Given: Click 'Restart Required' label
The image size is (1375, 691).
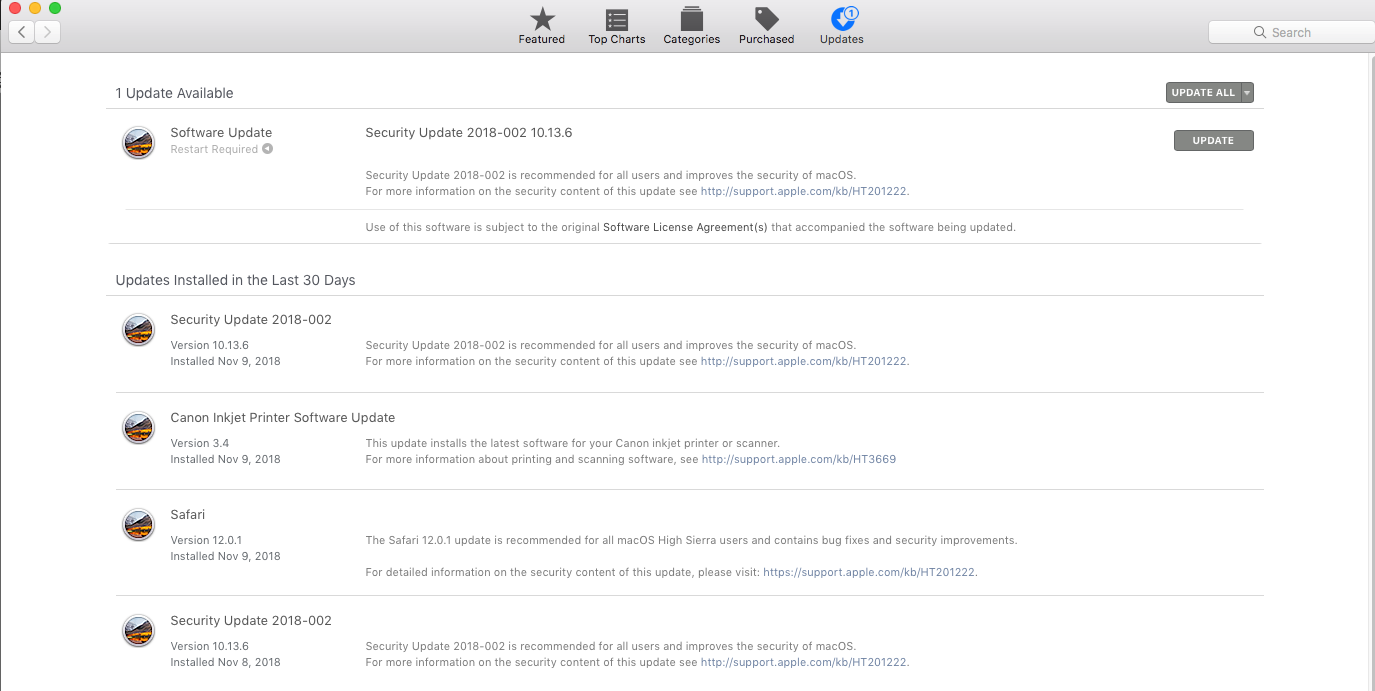Looking at the screenshot, I should [x=214, y=149].
